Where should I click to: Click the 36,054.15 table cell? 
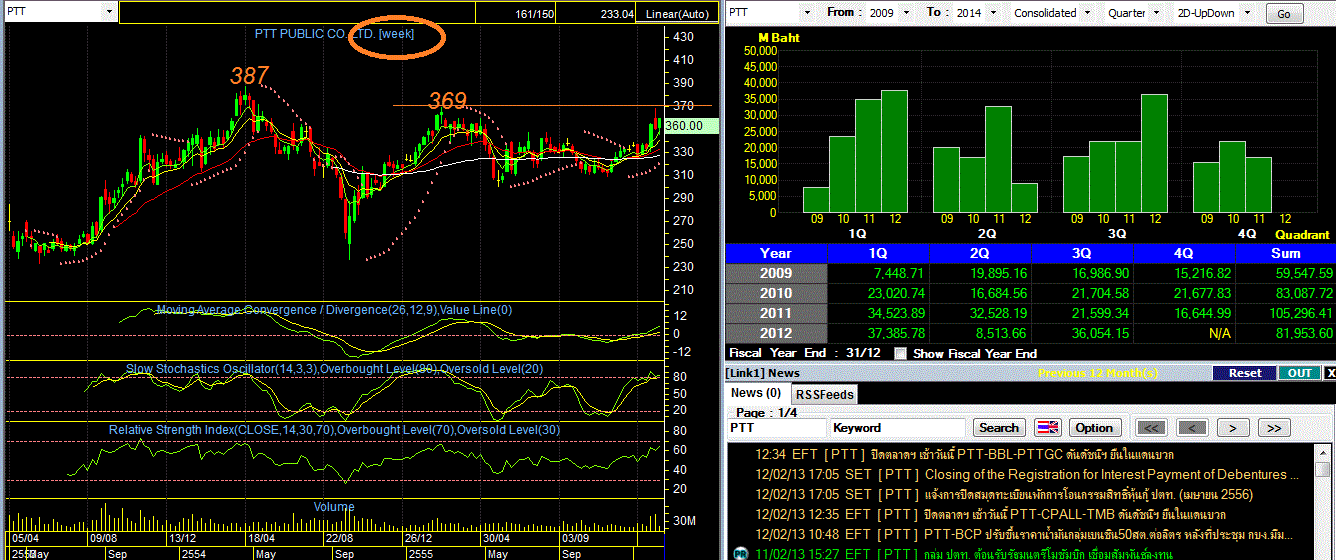point(1083,333)
